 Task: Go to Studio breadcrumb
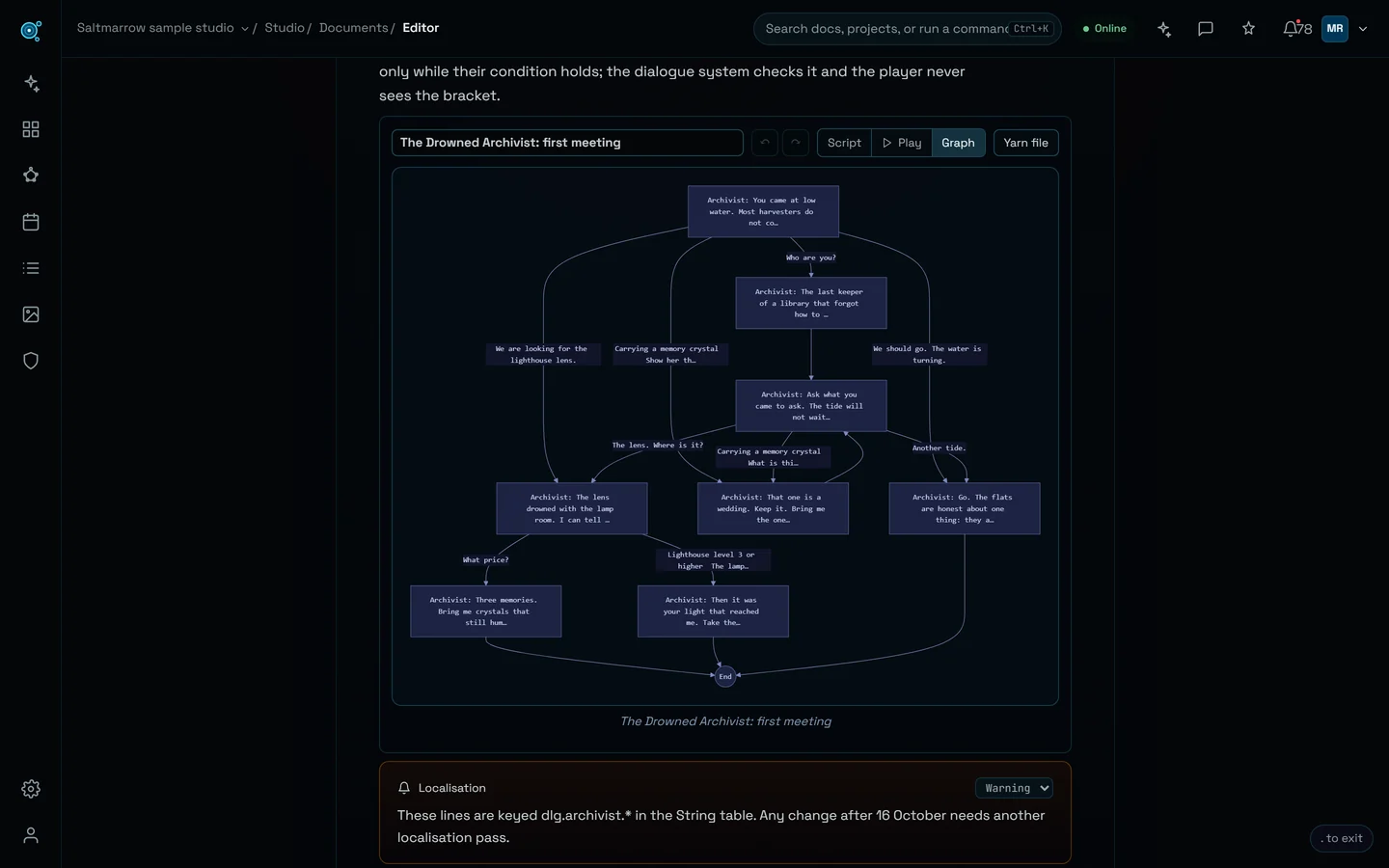(x=285, y=28)
